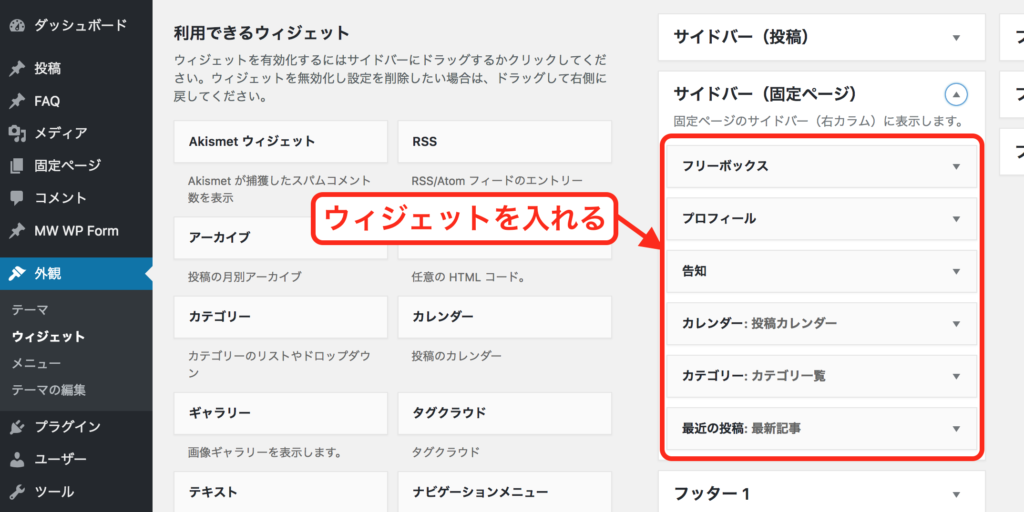Select the タグクラウド available widget
Image resolution: width=1024 pixels, height=512 pixels.
click(x=504, y=413)
